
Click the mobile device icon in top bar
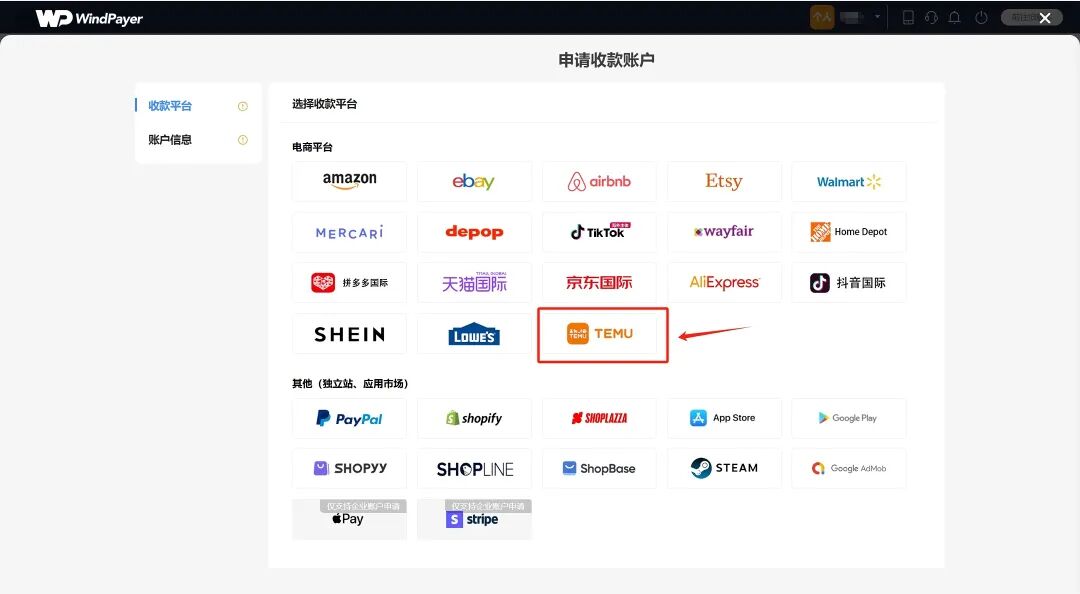pos(909,17)
